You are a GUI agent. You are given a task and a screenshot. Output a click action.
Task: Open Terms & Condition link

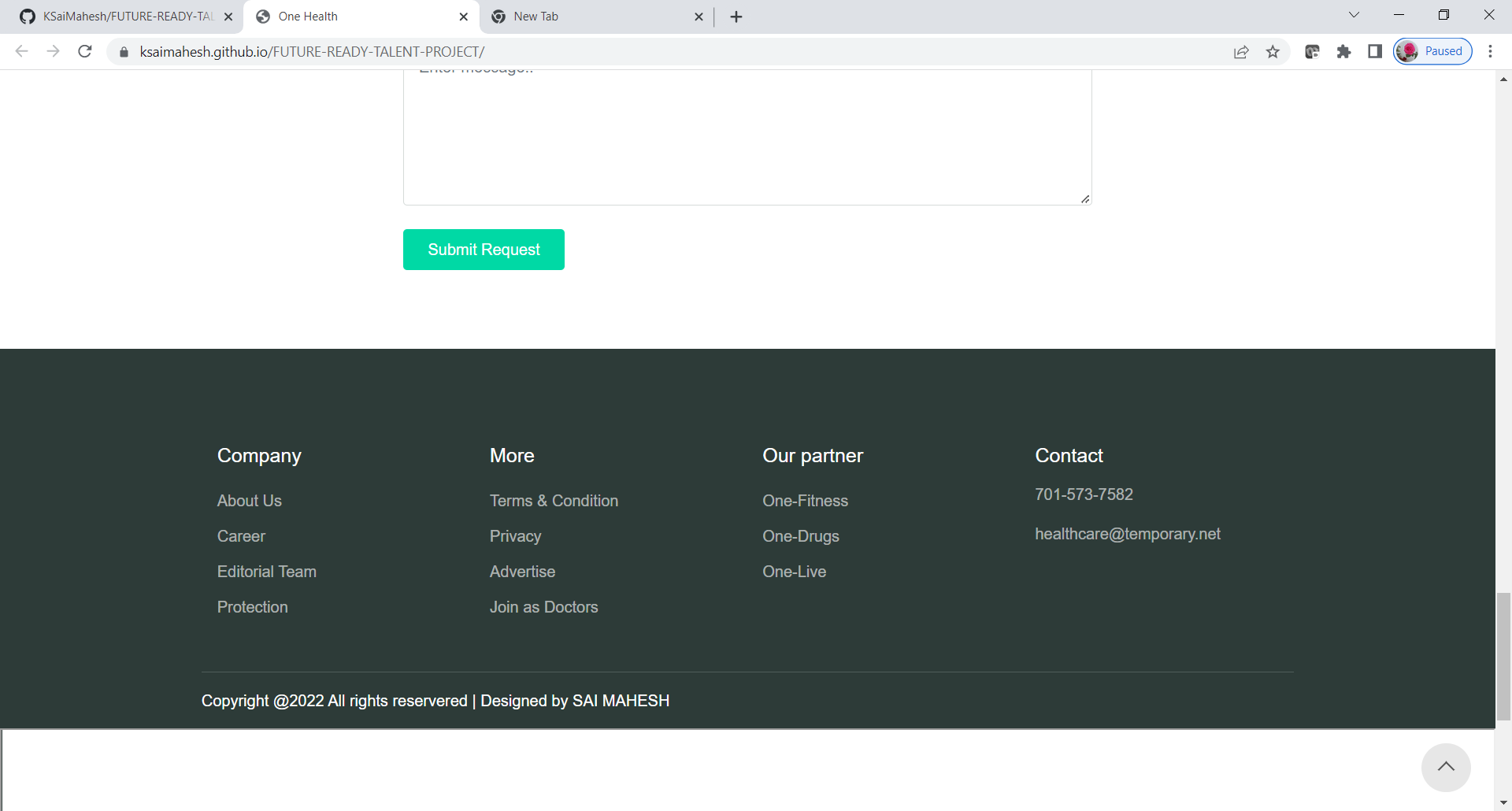point(554,501)
